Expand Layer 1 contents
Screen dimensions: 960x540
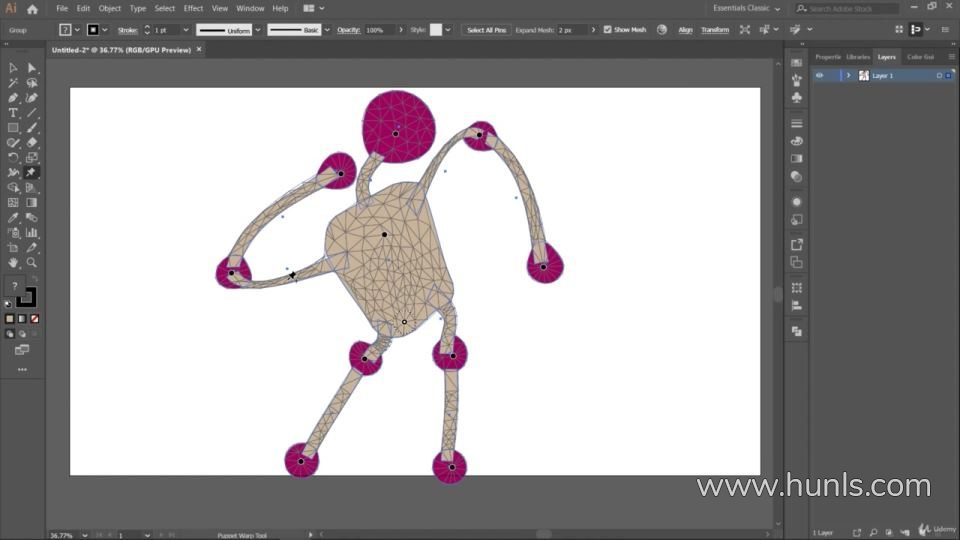point(848,76)
